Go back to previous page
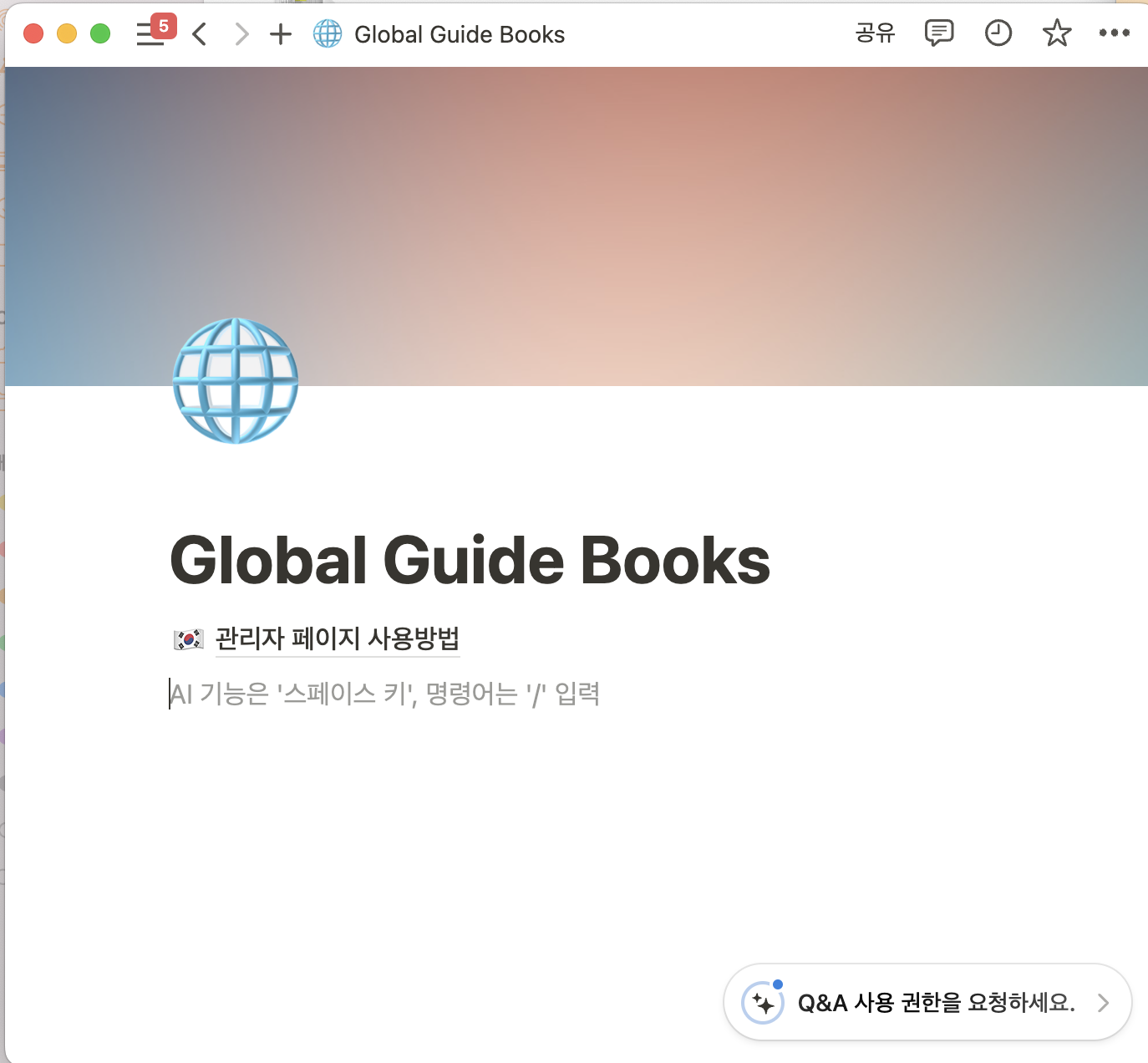This screenshot has width=1148, height=1063. [199, 34]
